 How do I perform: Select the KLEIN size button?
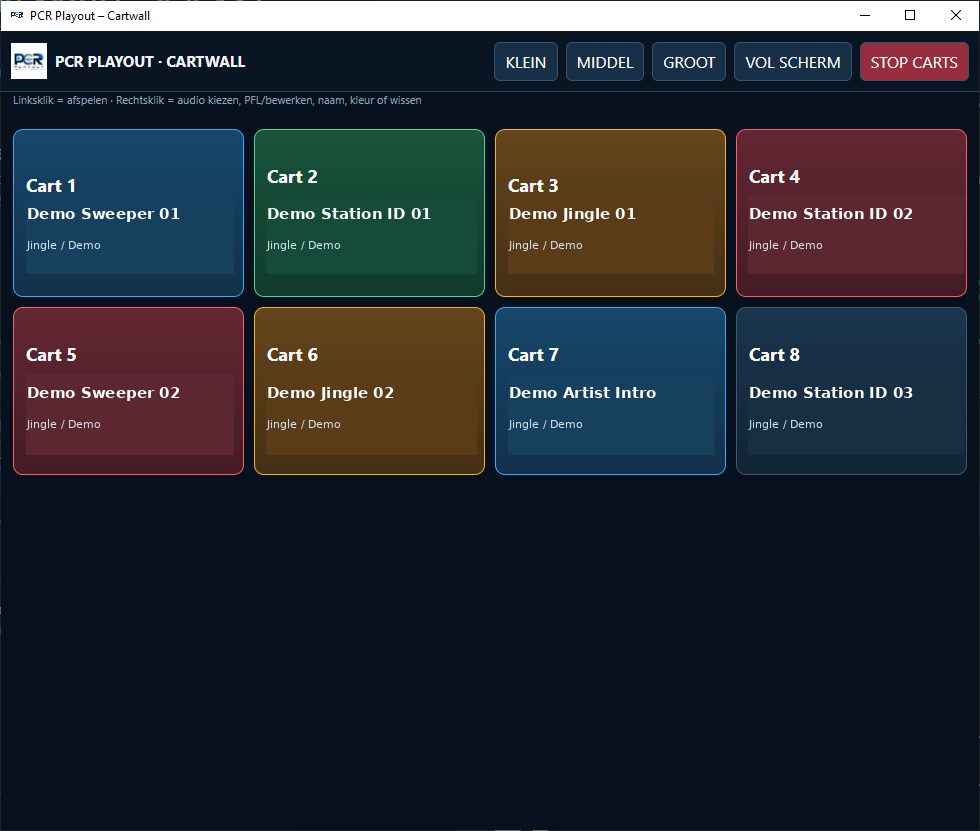tap(526, 62)
